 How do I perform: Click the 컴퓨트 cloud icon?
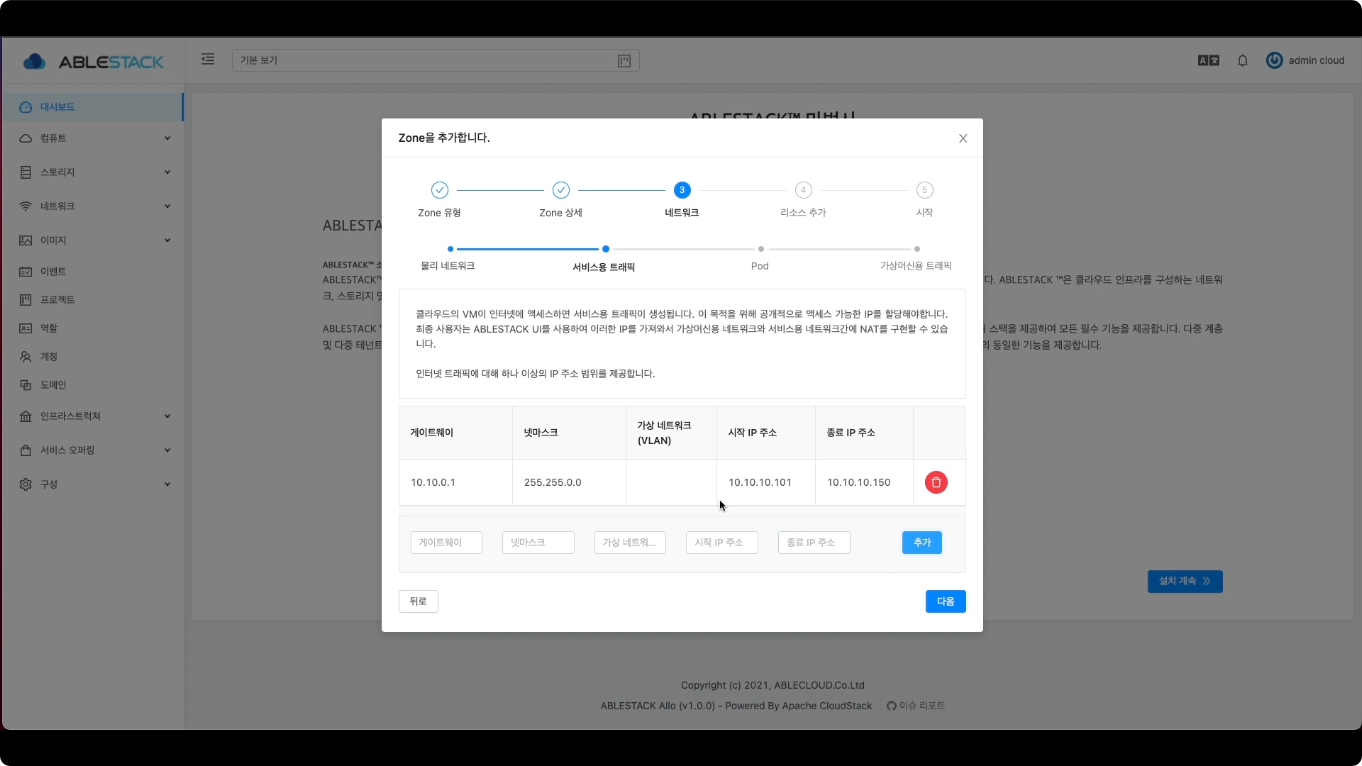[x=26, y=138]
